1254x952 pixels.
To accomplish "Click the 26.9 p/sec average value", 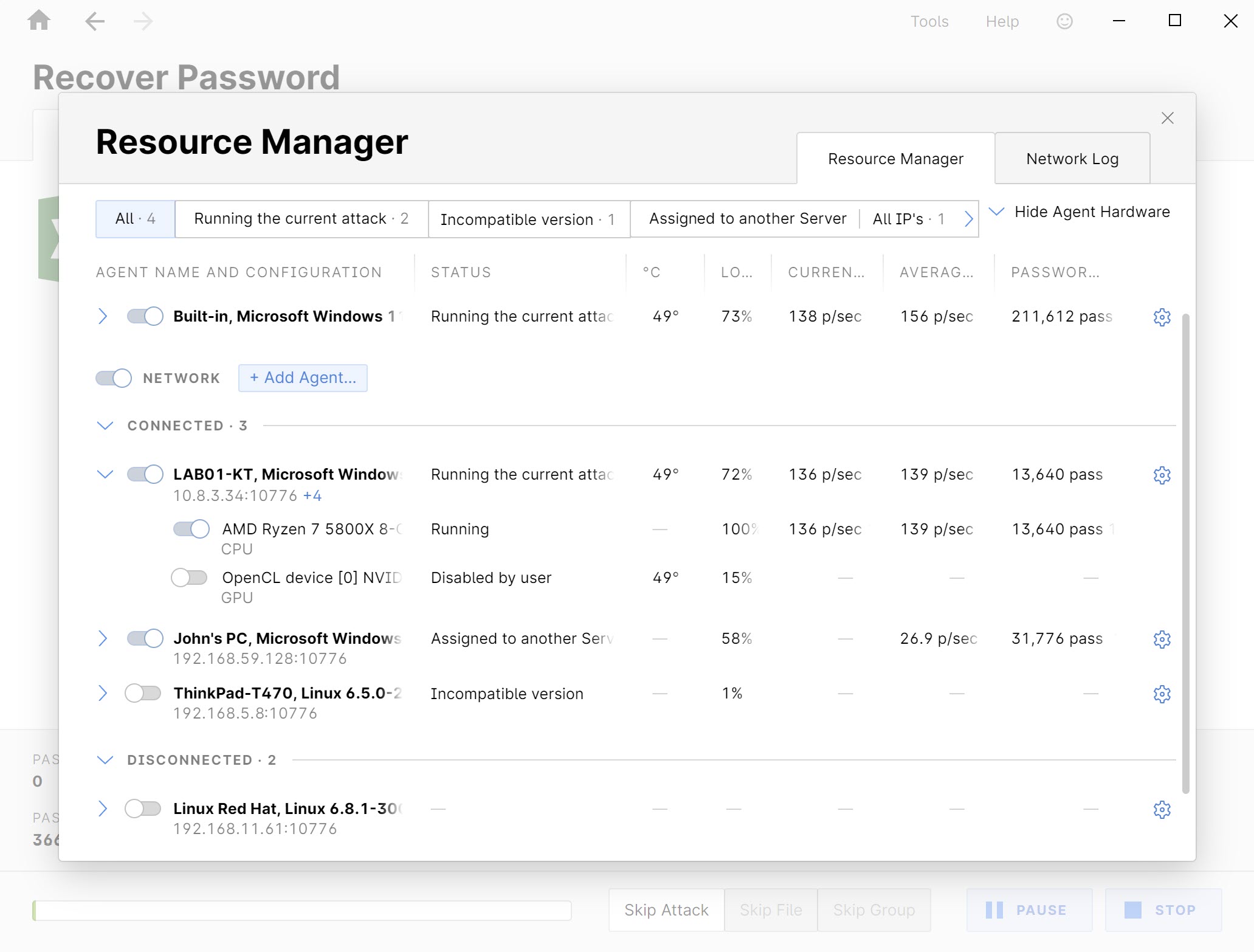I will point(939,638).
